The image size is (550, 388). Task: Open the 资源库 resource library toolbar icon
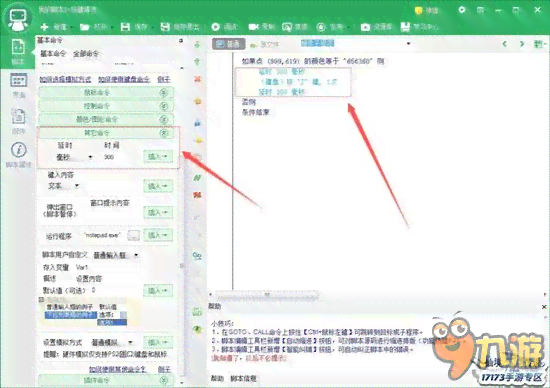pyautogui.click(x=365, y=27)
